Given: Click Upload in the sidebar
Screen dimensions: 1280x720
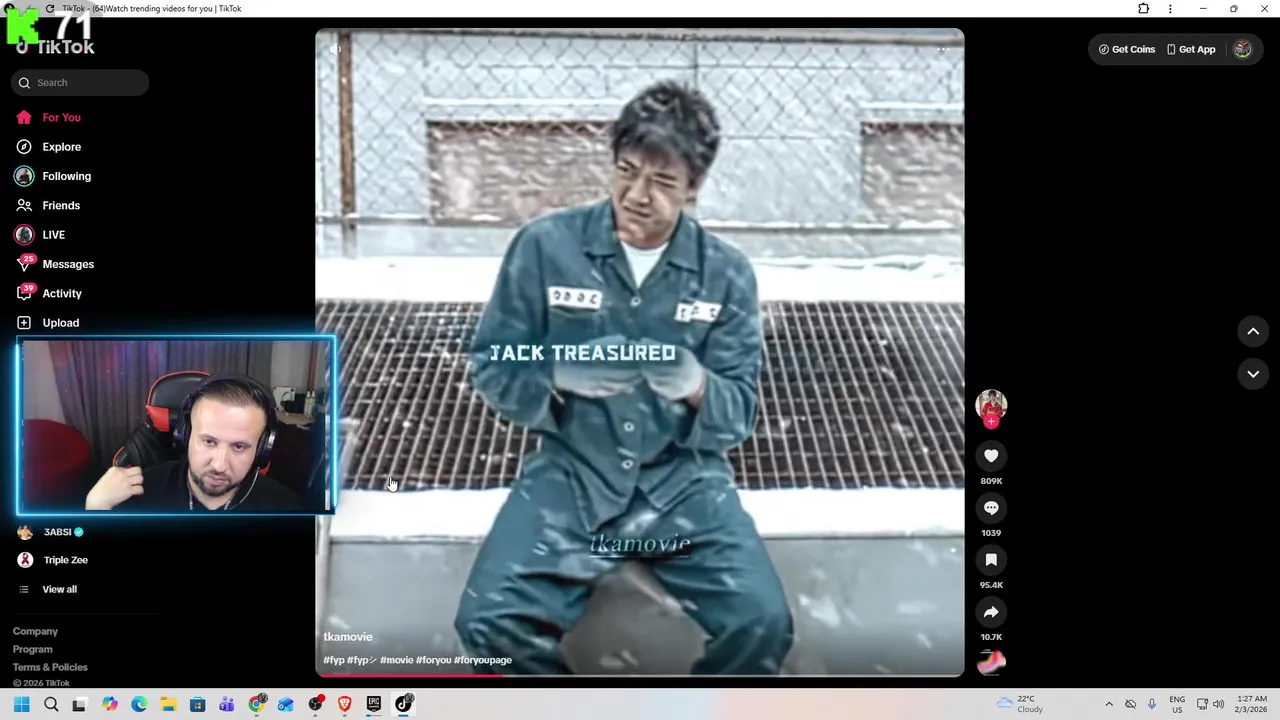Looking at the screenshot, I should point(60,323).
